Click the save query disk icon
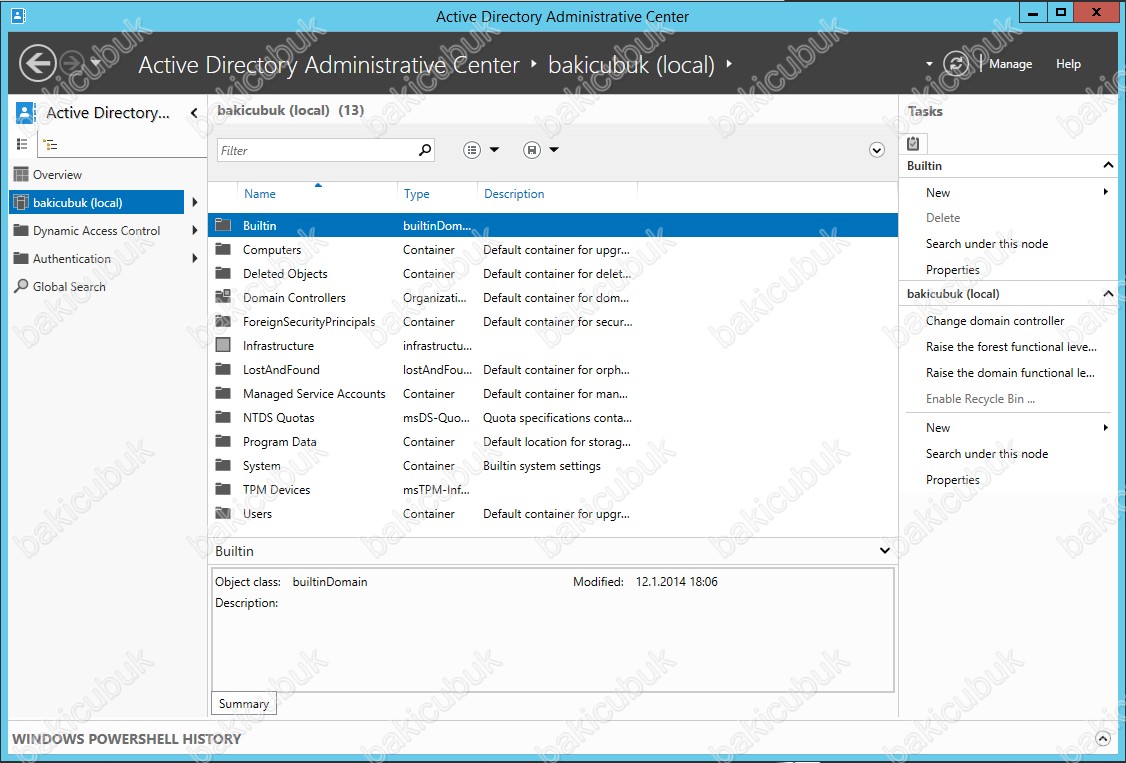 [x=531, y=150]
